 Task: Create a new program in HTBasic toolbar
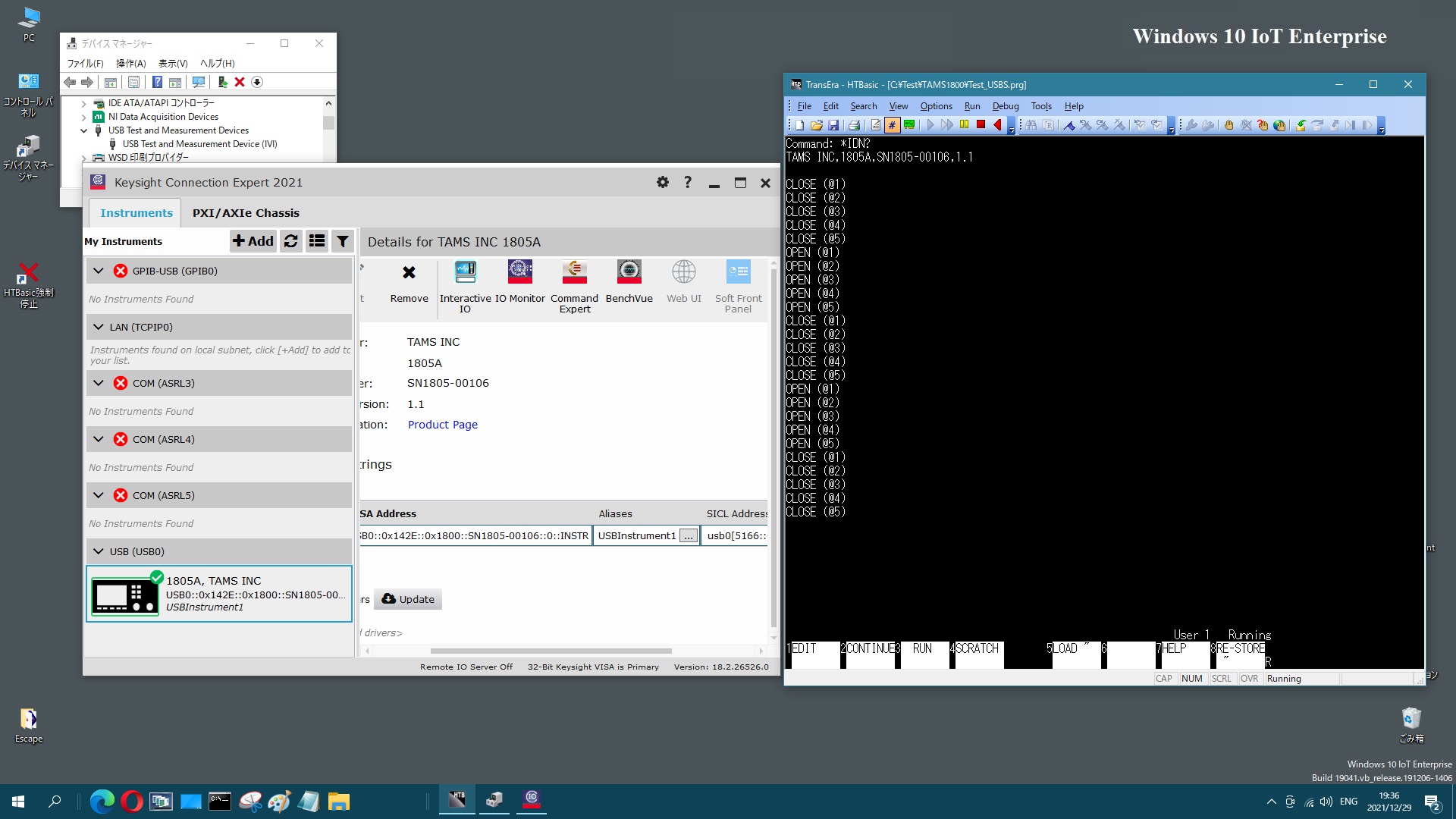click(799, 125)
